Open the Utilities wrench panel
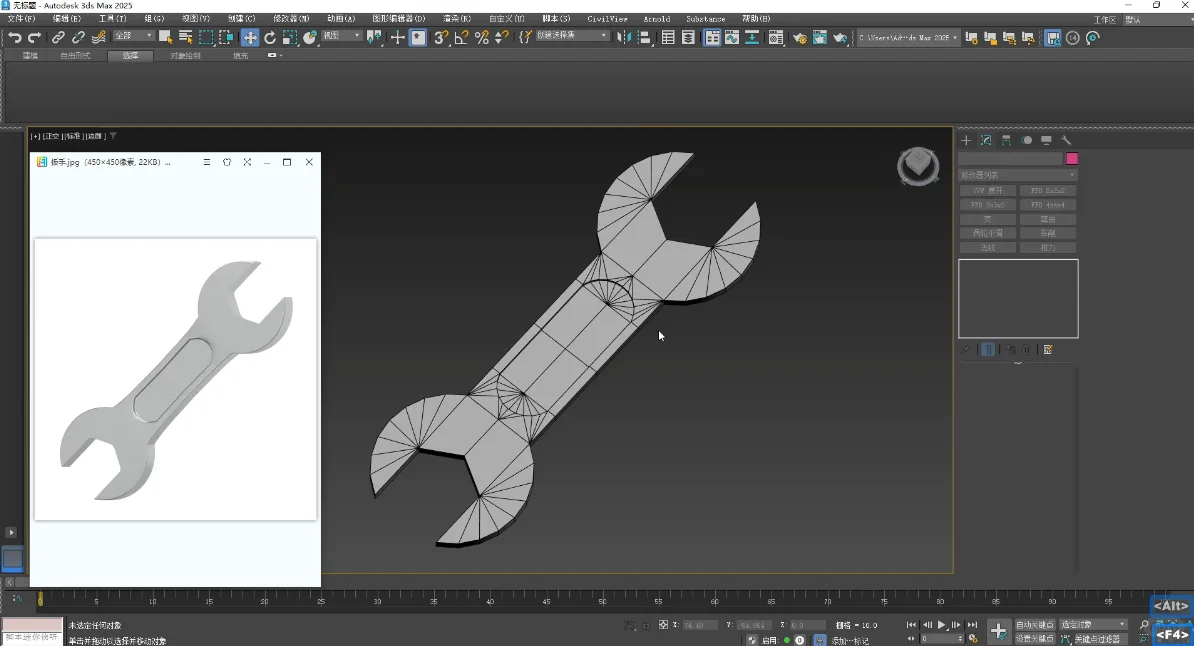 [x=1066, y=140]
